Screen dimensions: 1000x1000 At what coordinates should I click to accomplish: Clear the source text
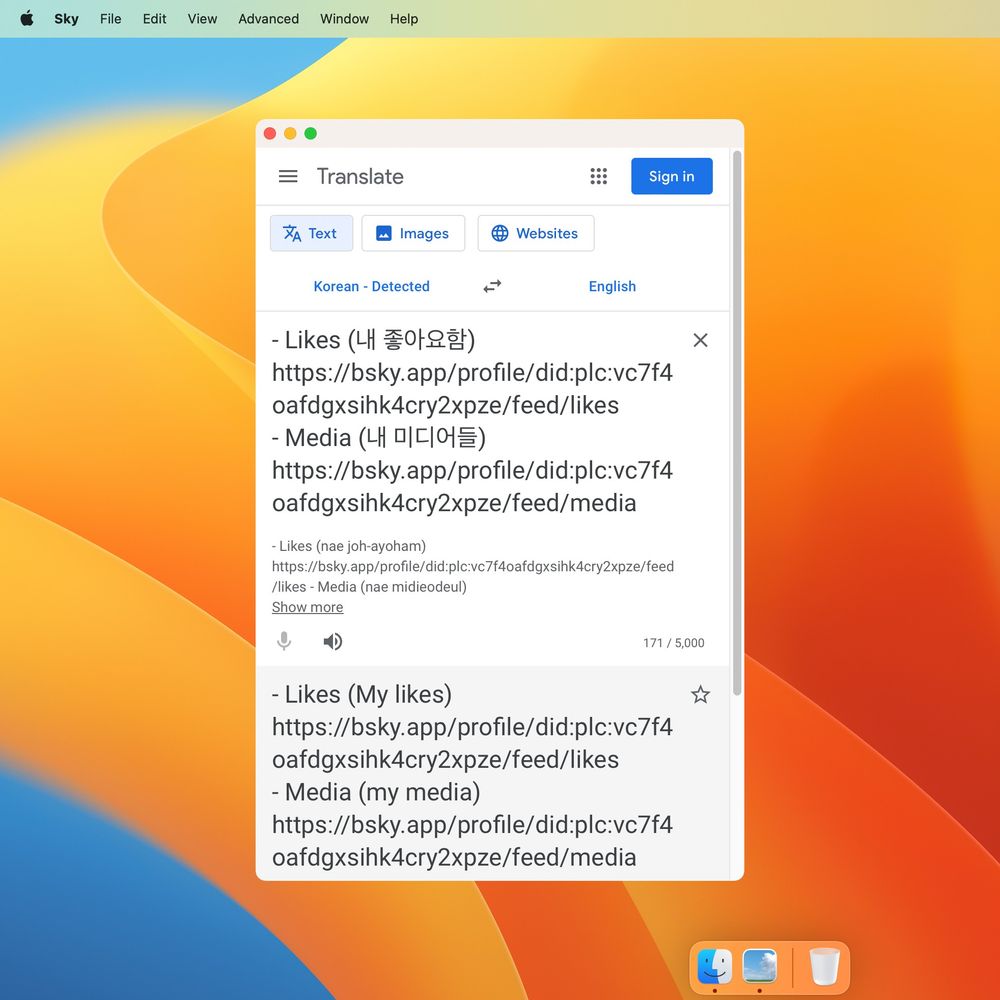pyautogui.click(x=700, y=340)
